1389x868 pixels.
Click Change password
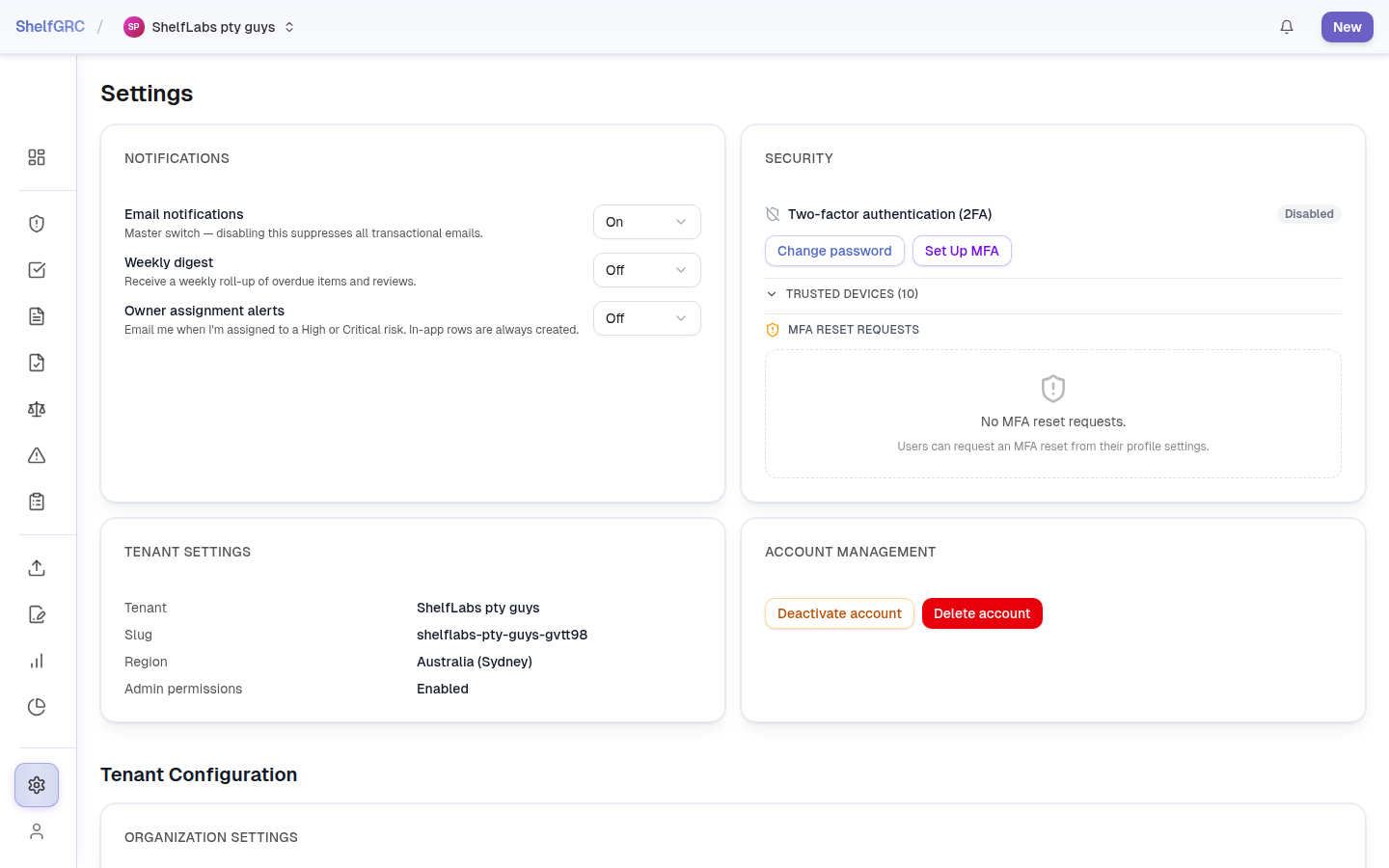(834, 251)
